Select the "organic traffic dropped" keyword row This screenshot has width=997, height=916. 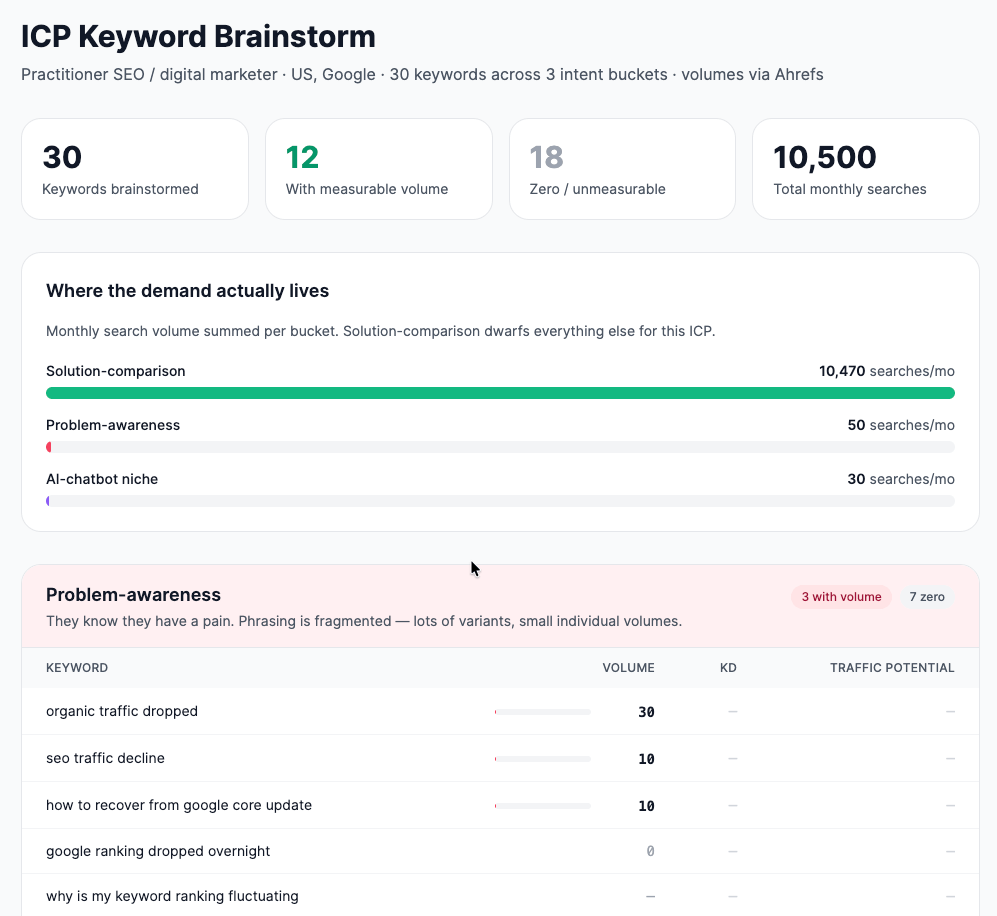(122, 711)
